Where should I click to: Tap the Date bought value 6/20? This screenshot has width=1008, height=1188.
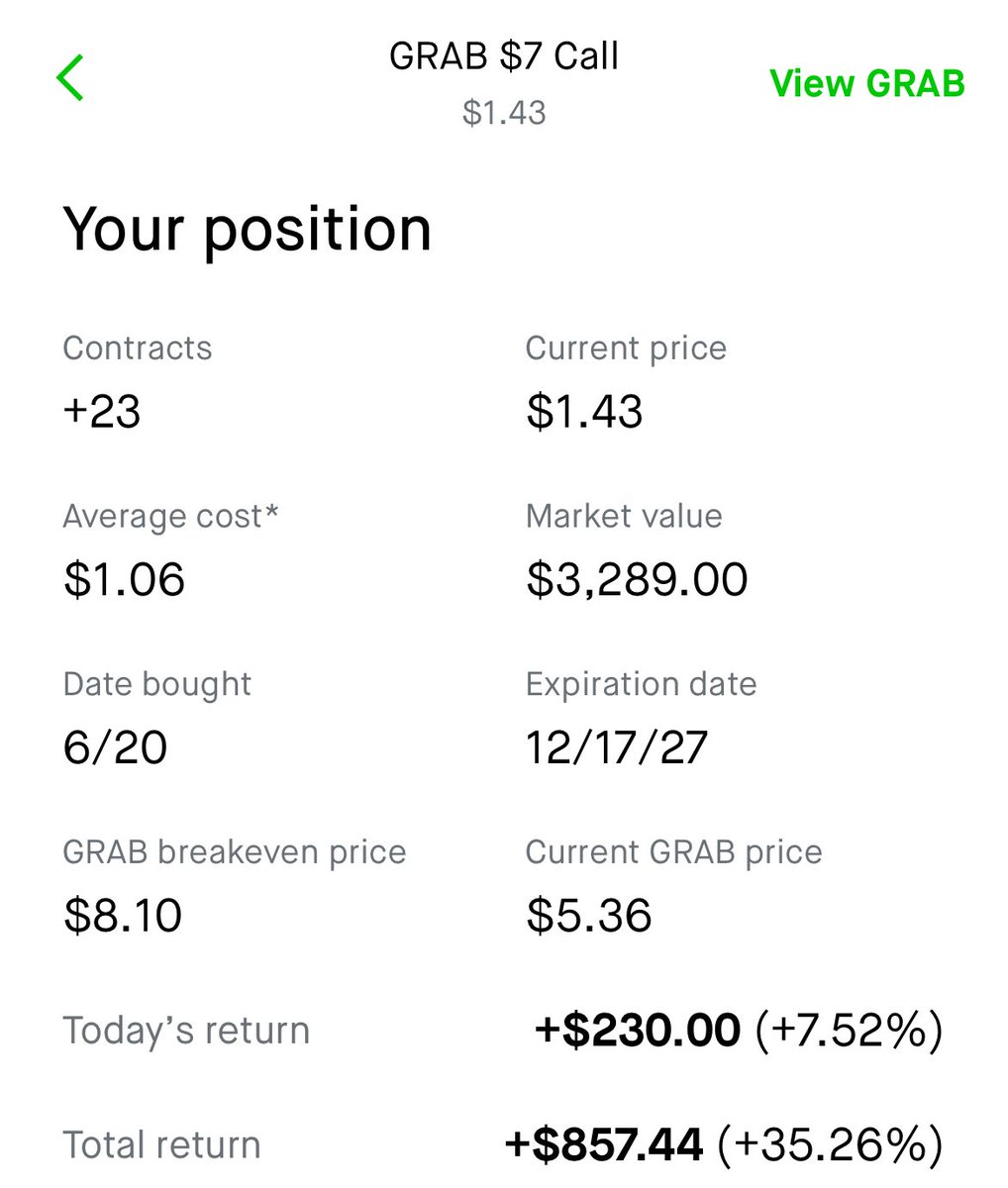[115, 746]
